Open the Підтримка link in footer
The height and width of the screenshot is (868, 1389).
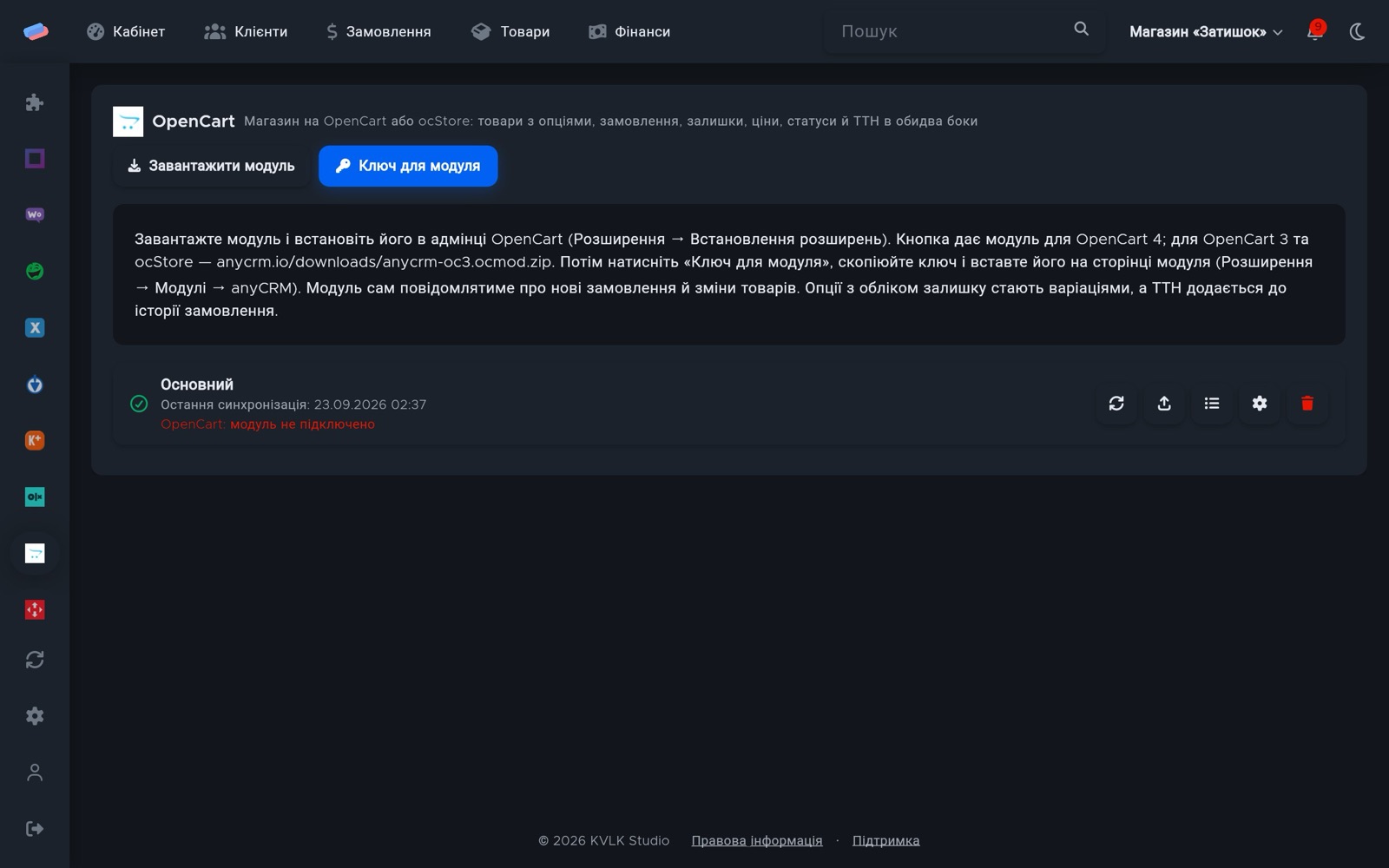pos(886,840)
